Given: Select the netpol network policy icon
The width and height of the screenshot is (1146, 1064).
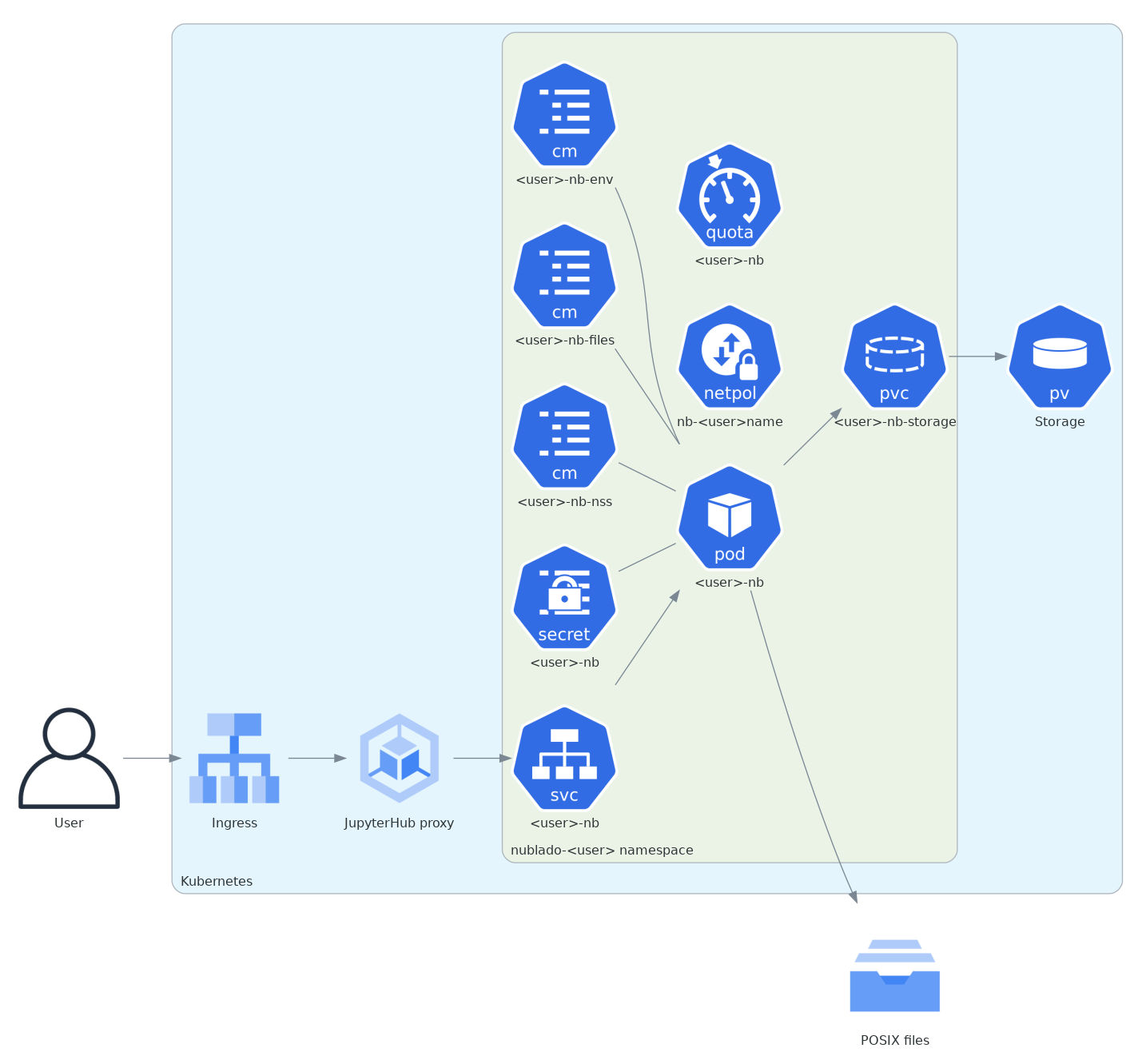Looking at the screenshot, I should pos(729,356).
